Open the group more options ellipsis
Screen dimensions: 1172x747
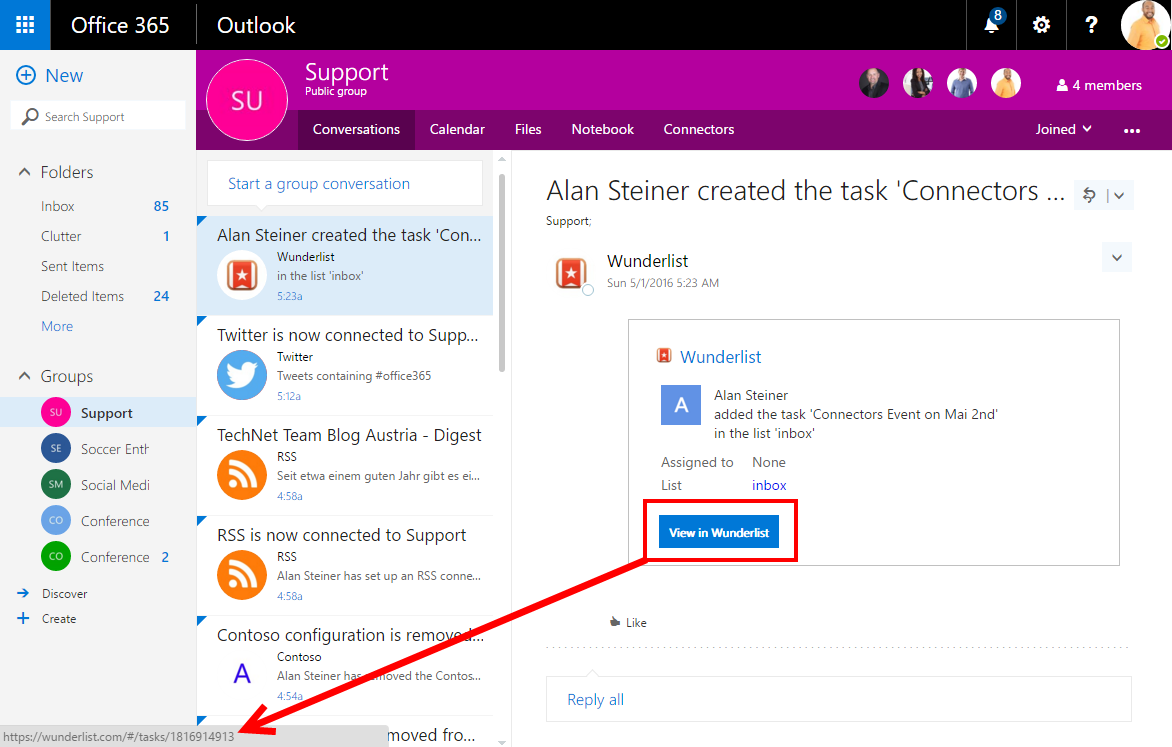[1132, 130]
